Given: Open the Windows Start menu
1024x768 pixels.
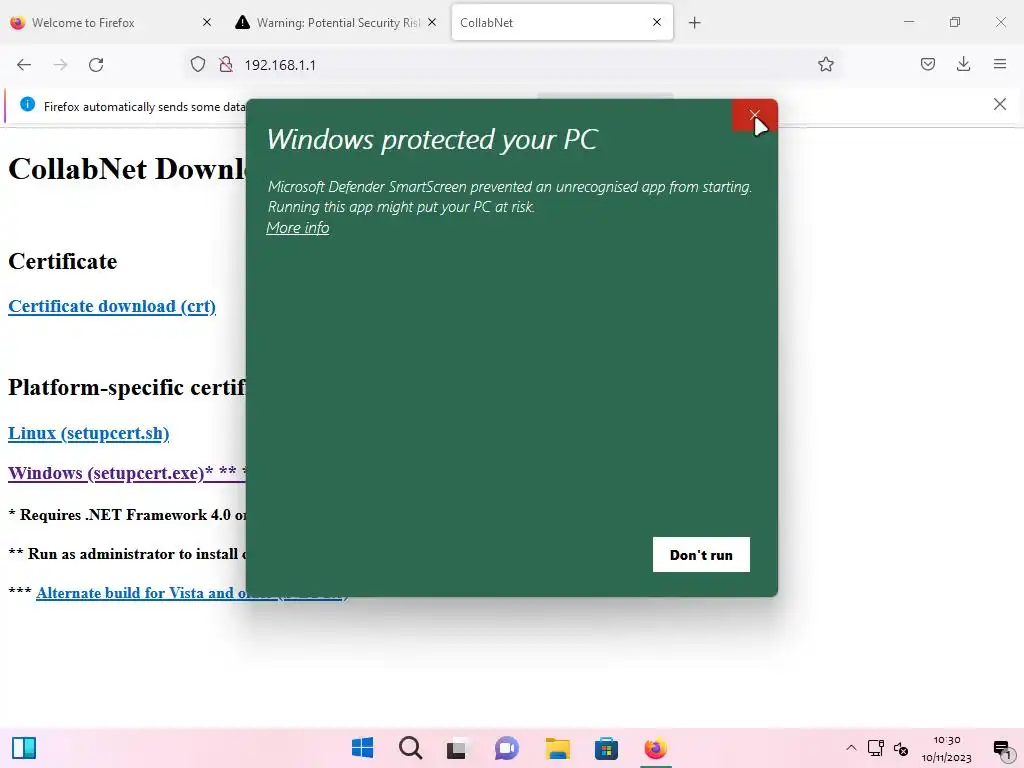Looking at the screenshot, I should tap(362, 748).
